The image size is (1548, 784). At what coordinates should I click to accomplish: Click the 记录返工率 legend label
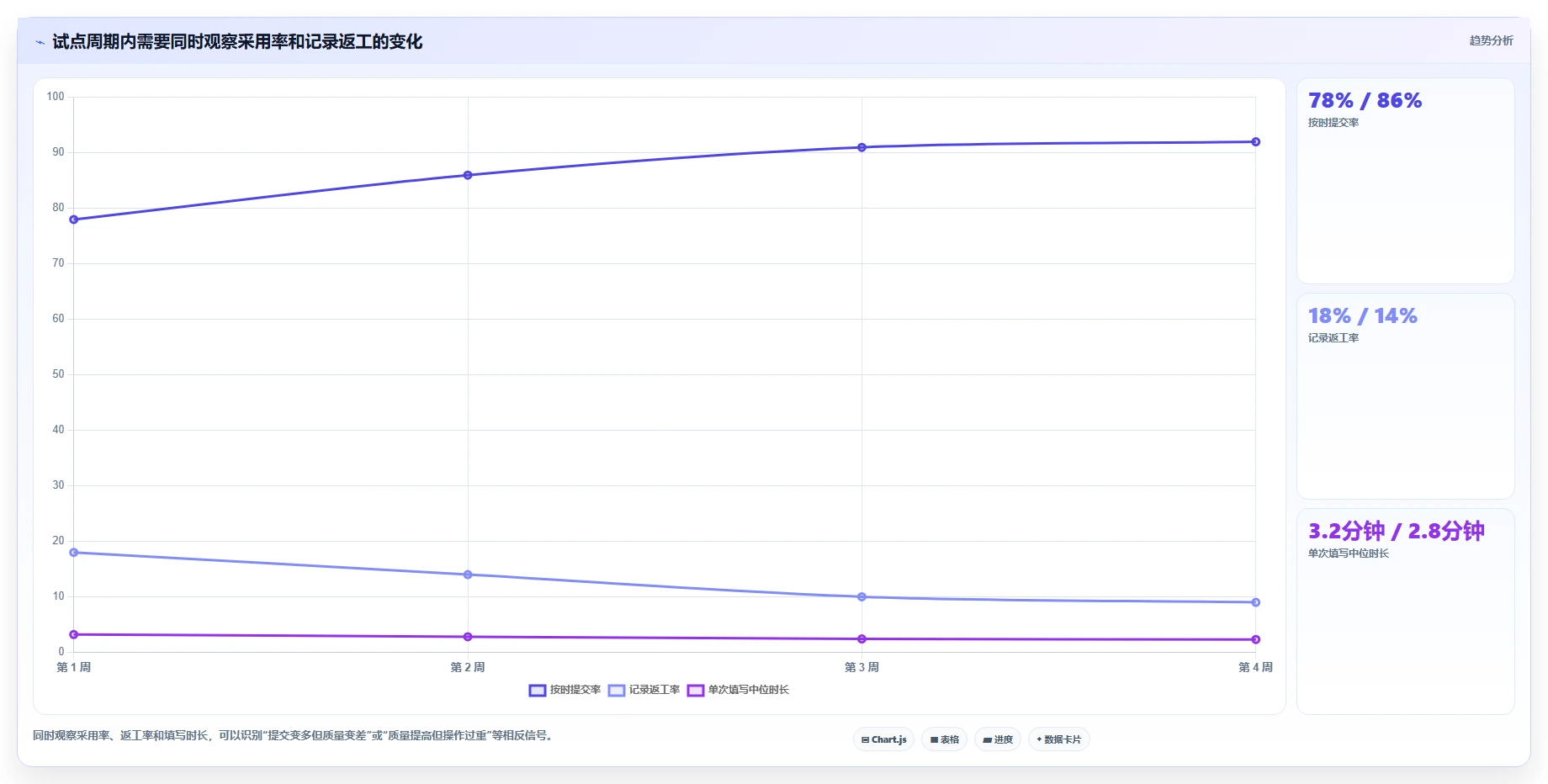point(655,690)
